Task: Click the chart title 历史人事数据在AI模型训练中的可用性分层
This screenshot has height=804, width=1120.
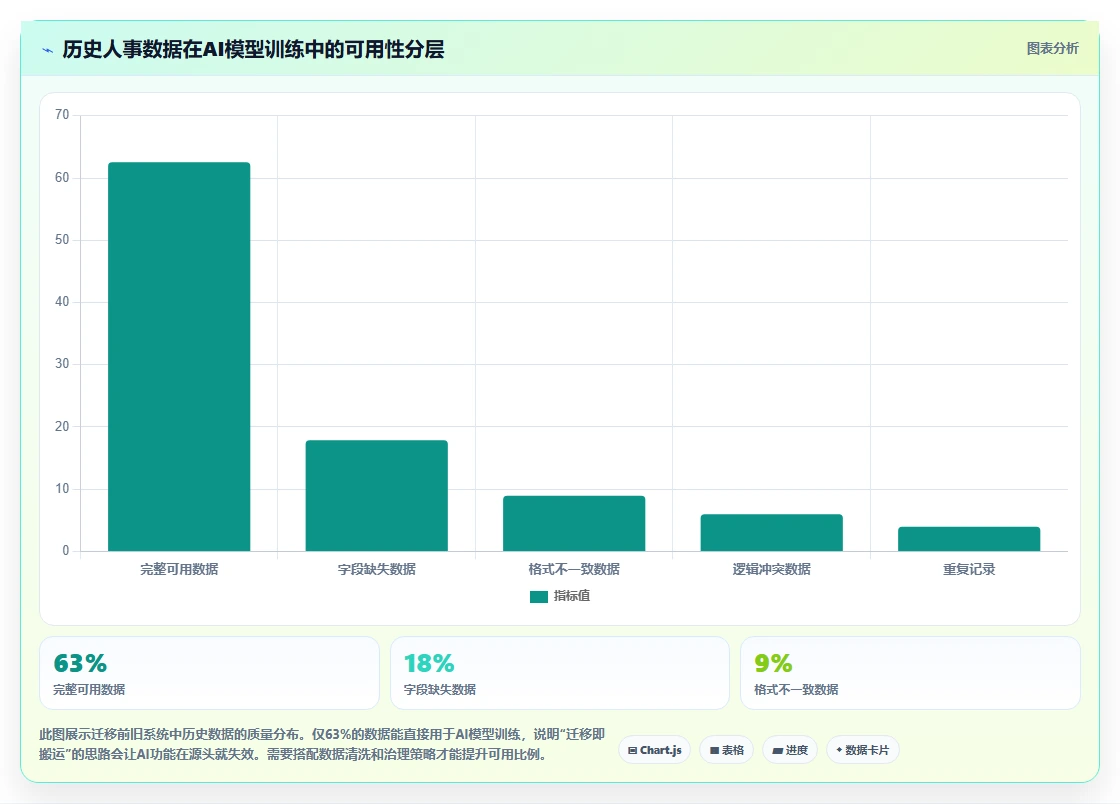Action: tap(253, 49)
